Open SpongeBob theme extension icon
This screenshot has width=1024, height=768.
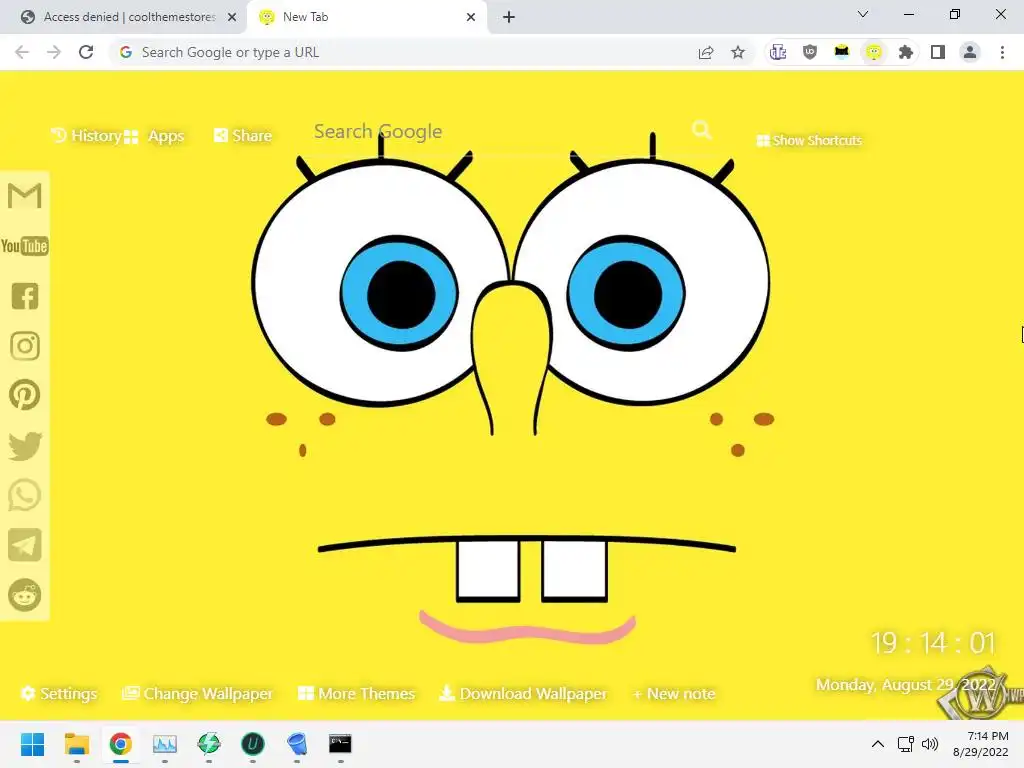coord(874,52)
